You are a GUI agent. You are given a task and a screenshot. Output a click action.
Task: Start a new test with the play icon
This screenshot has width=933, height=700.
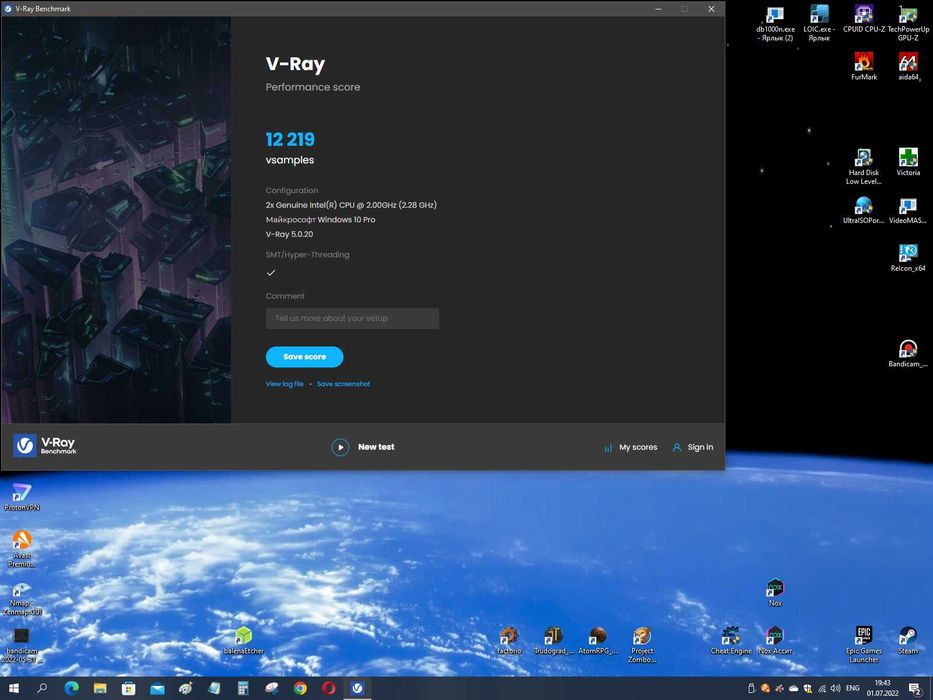click(x=340, y=447)
